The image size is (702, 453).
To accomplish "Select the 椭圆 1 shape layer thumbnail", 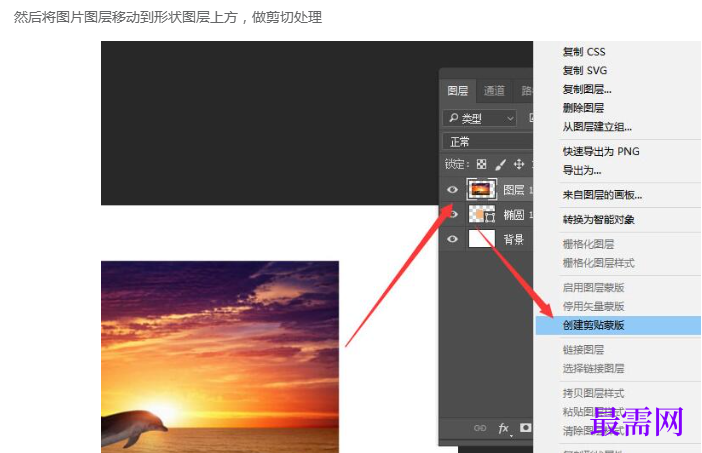I will [x=482, y=214].
